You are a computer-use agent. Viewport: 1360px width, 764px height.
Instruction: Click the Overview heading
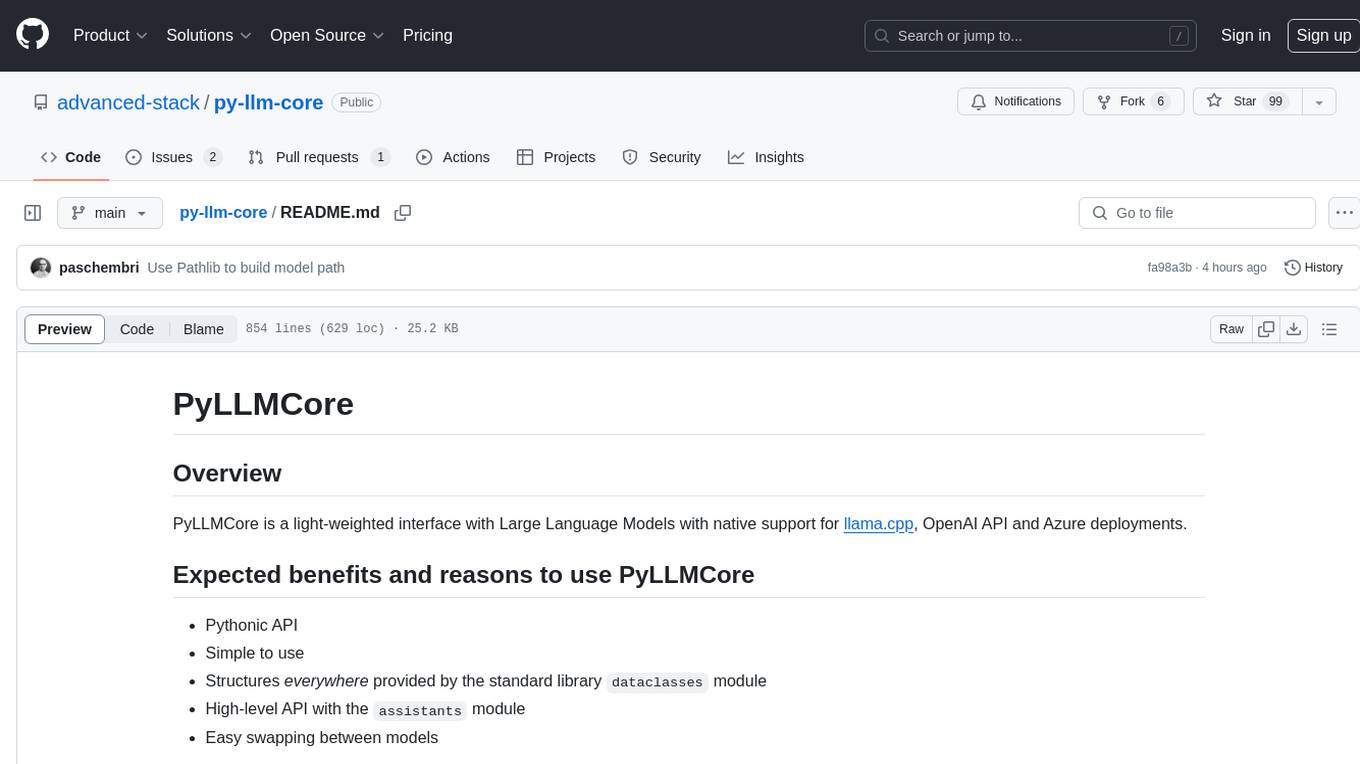227,473
